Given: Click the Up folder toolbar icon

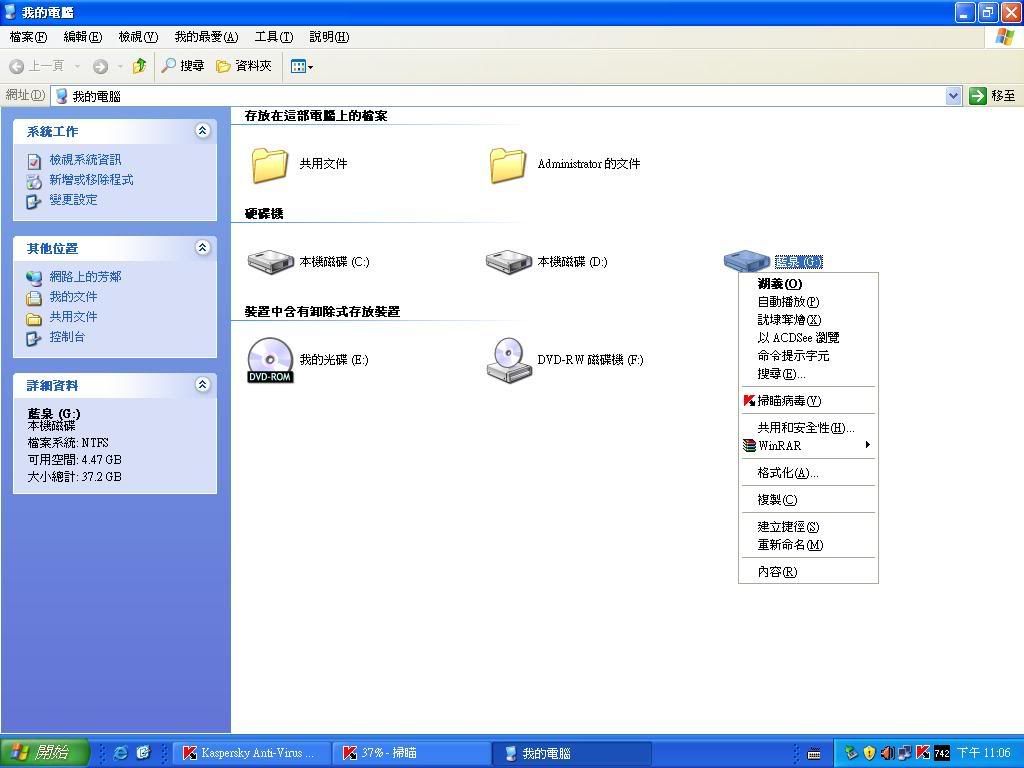Looking at the screenshot, I should (140, 66).
